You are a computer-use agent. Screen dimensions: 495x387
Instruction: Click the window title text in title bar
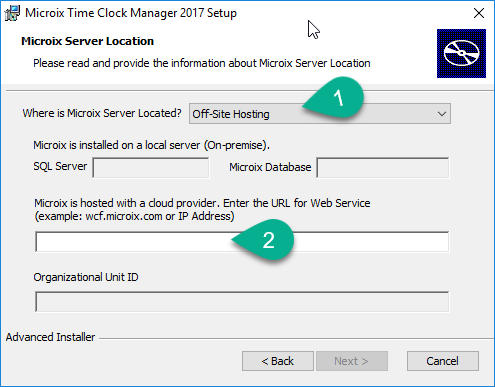coord(131,13)
